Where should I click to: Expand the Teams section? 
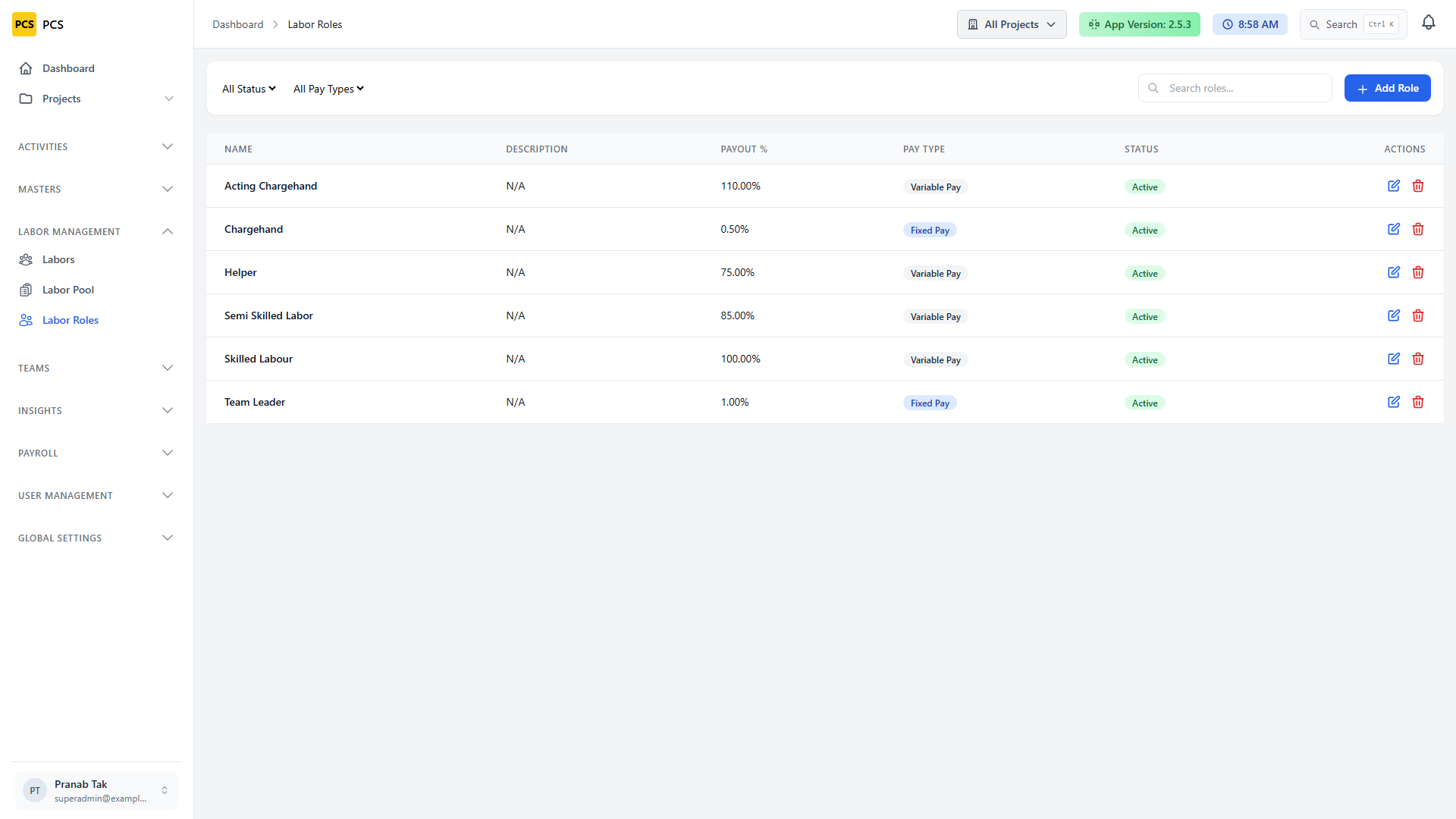97,368
